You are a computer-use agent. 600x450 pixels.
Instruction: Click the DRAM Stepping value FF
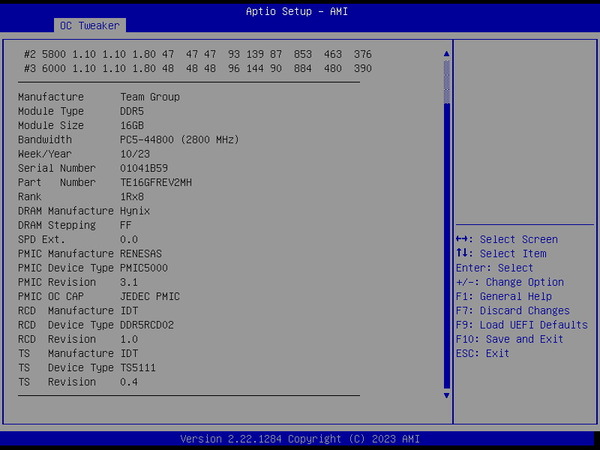click(126, 225)
